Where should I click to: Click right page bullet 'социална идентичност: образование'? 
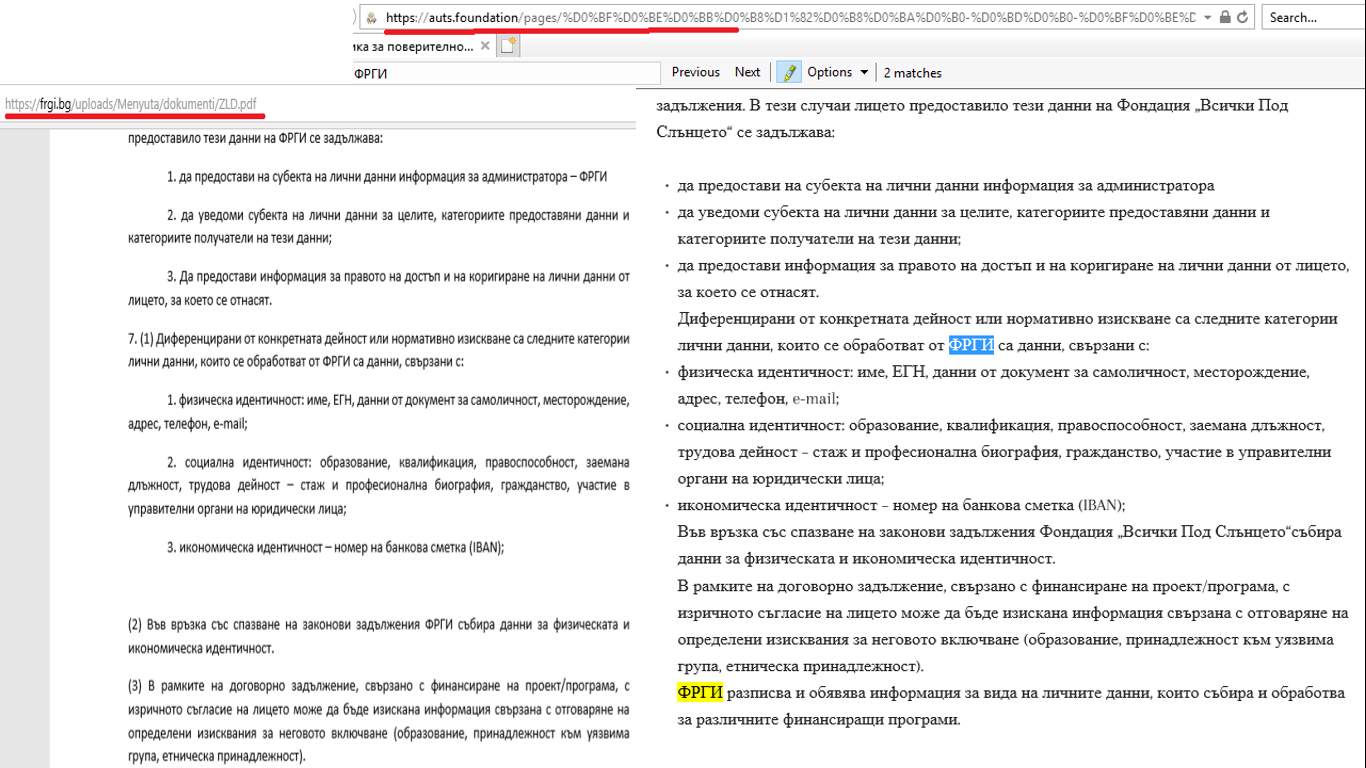click(x=1004, y=452)
